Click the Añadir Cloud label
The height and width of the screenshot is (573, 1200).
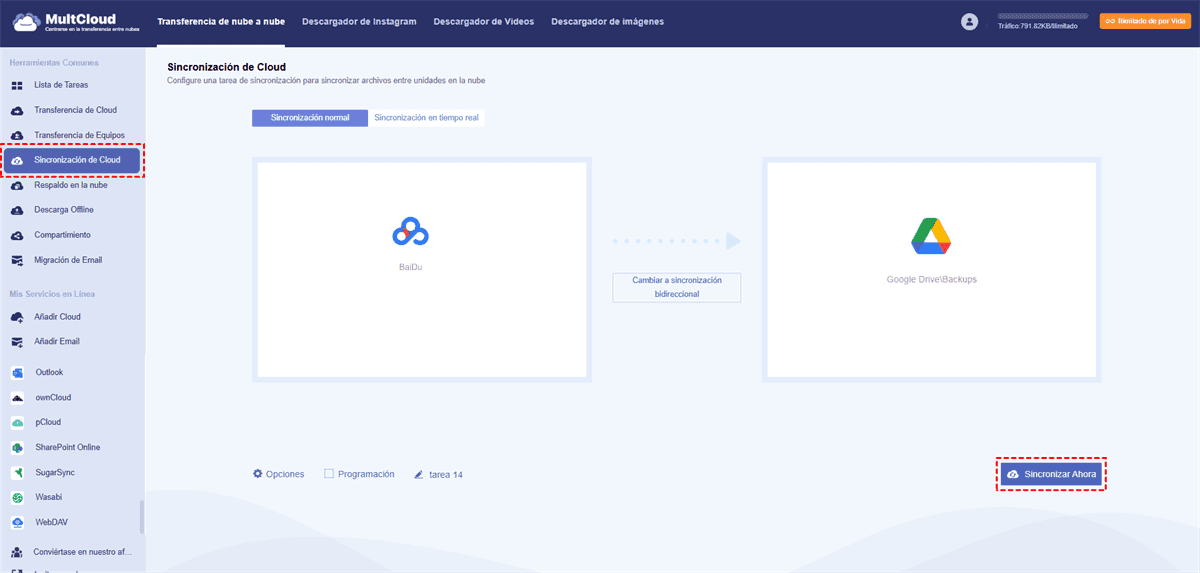pyautogui.click(x=57, y=317)
